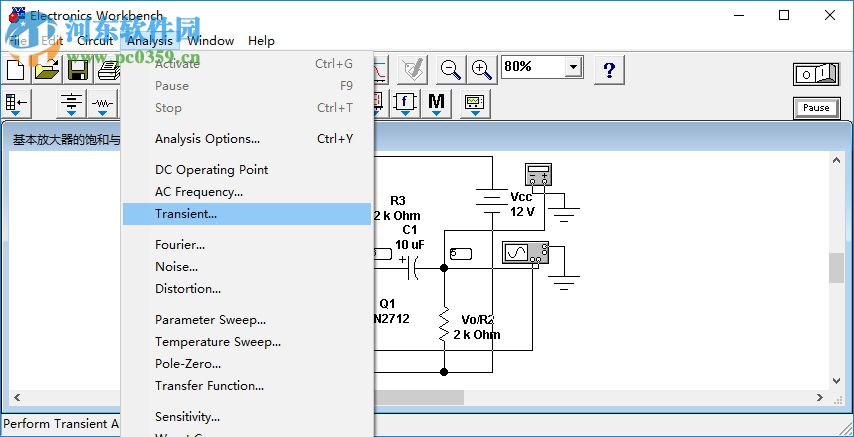Select Pole-Zero analysis
The height and width of the screenshot is (437, 854).
[x=247, y=363]
